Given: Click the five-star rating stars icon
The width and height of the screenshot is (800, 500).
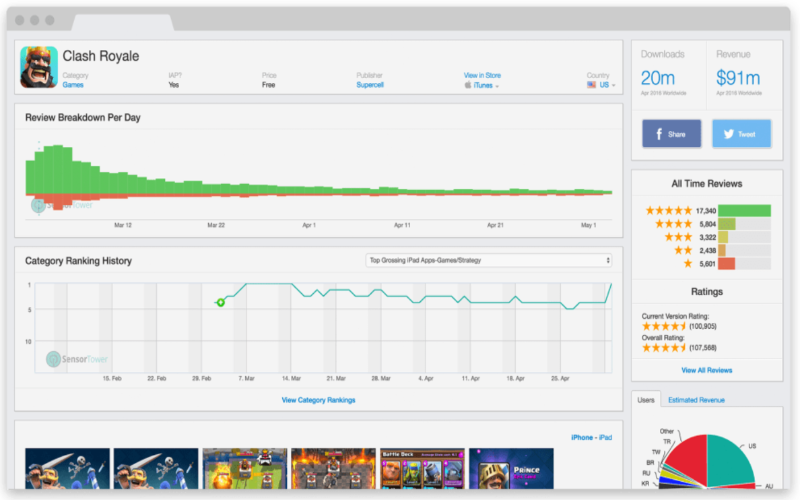Looking at the screenshot, I should [668, 211].
